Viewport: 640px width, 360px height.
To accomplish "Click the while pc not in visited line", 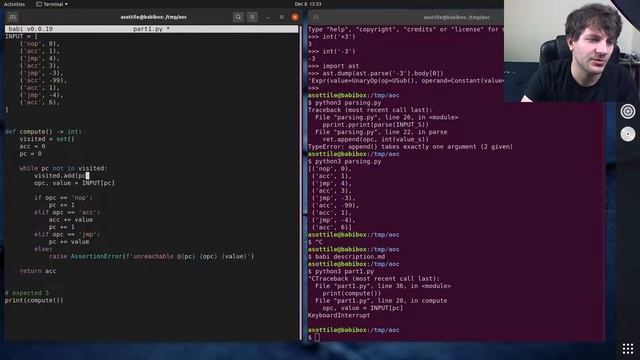I will (x=63, y=168).
